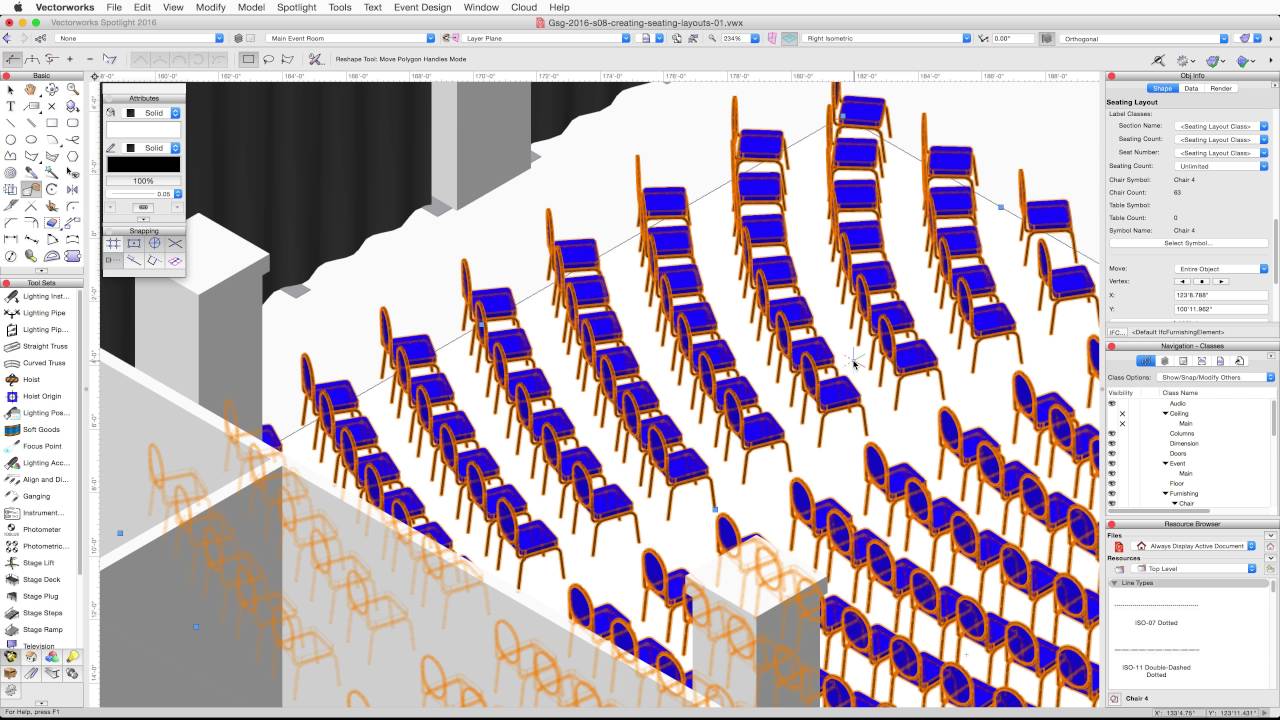Collapse the Event class group
Image resolution: width=1280 pixels, height=720 pixels.
point(1166,463)
